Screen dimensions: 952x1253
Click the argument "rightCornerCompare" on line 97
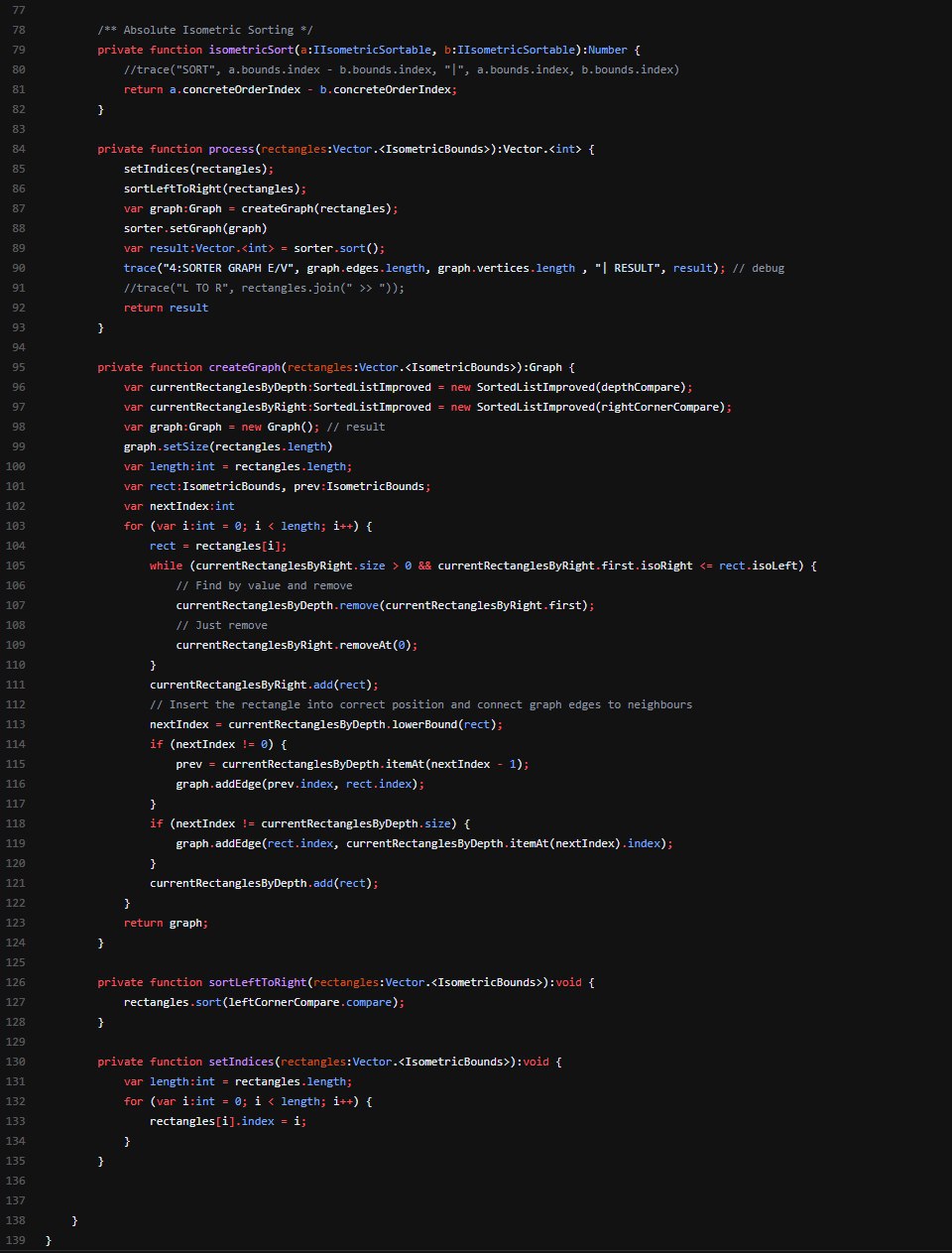click(x=660, y=407)
